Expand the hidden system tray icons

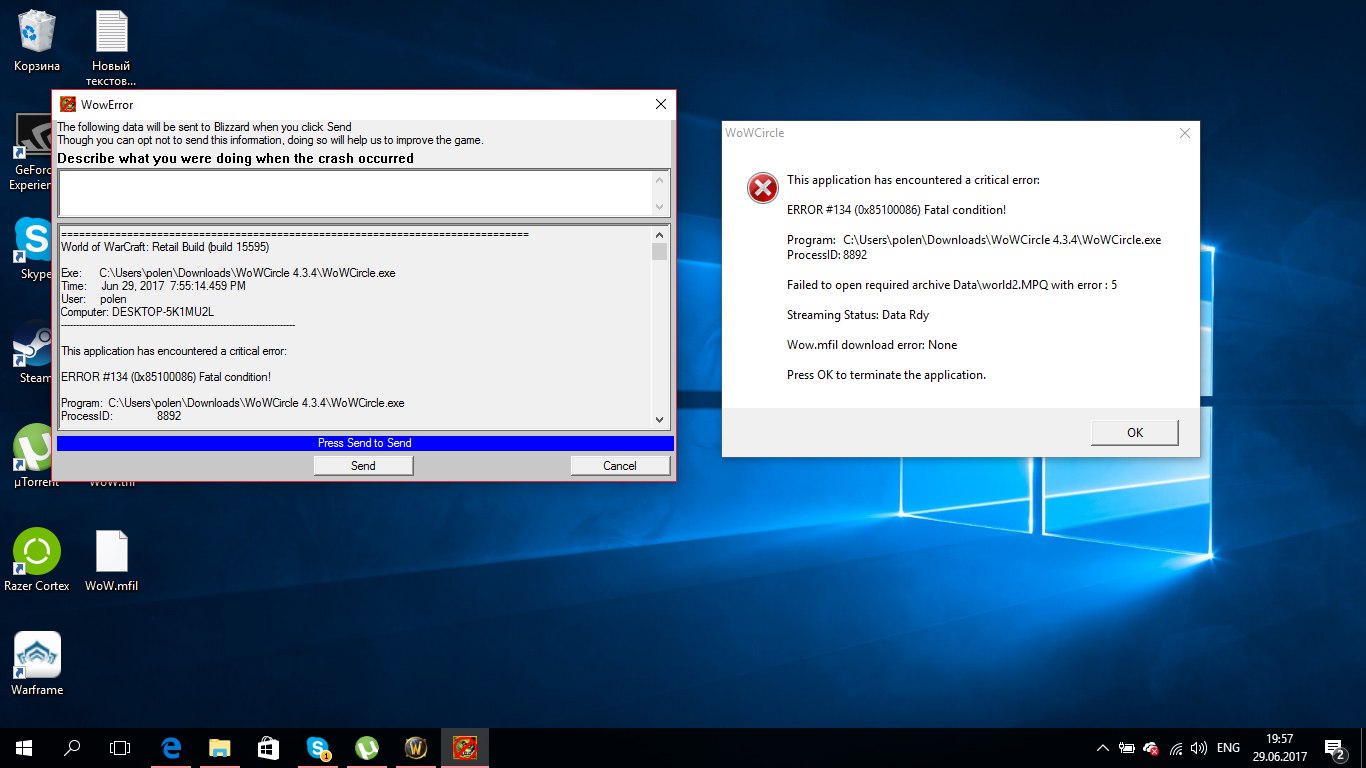(1102, 748)
